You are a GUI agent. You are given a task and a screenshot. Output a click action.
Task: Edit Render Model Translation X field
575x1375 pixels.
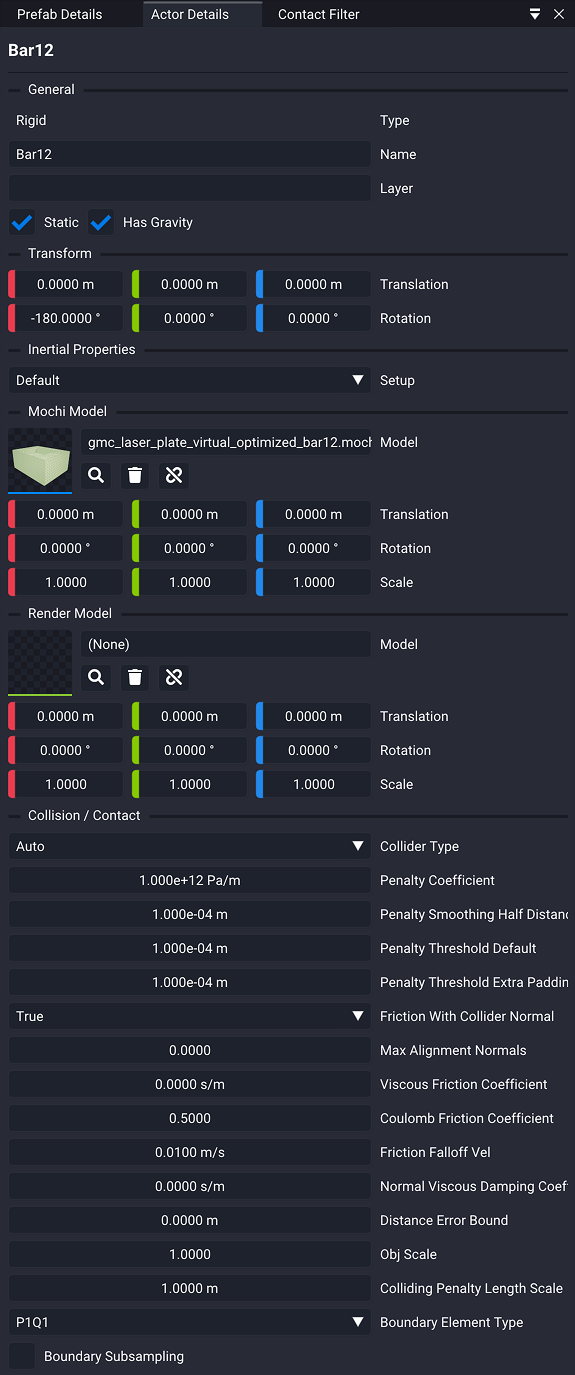66,716
